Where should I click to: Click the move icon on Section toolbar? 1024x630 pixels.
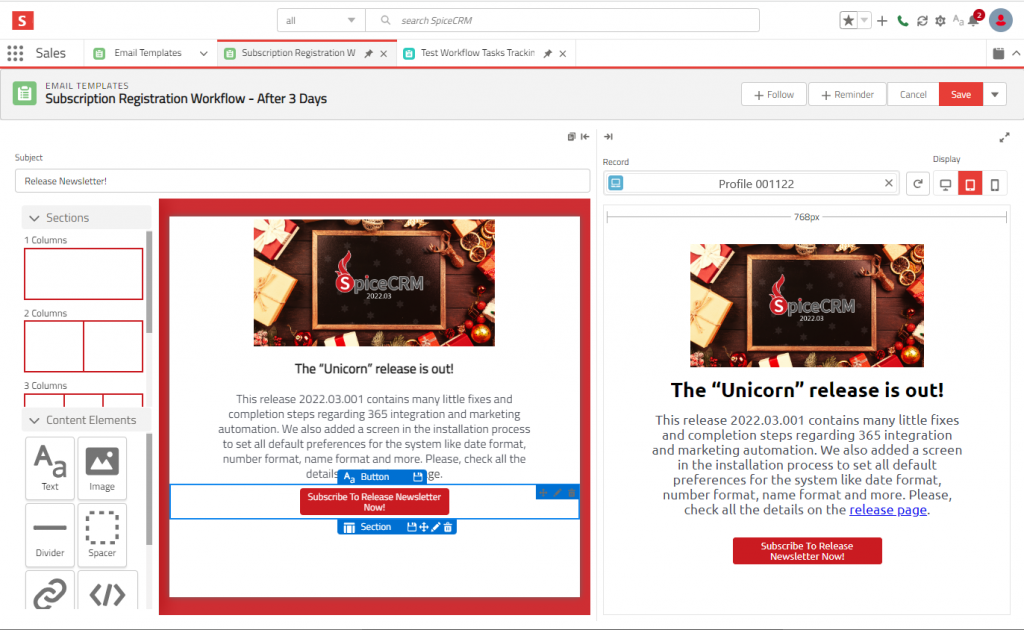(x=424, y=527)
